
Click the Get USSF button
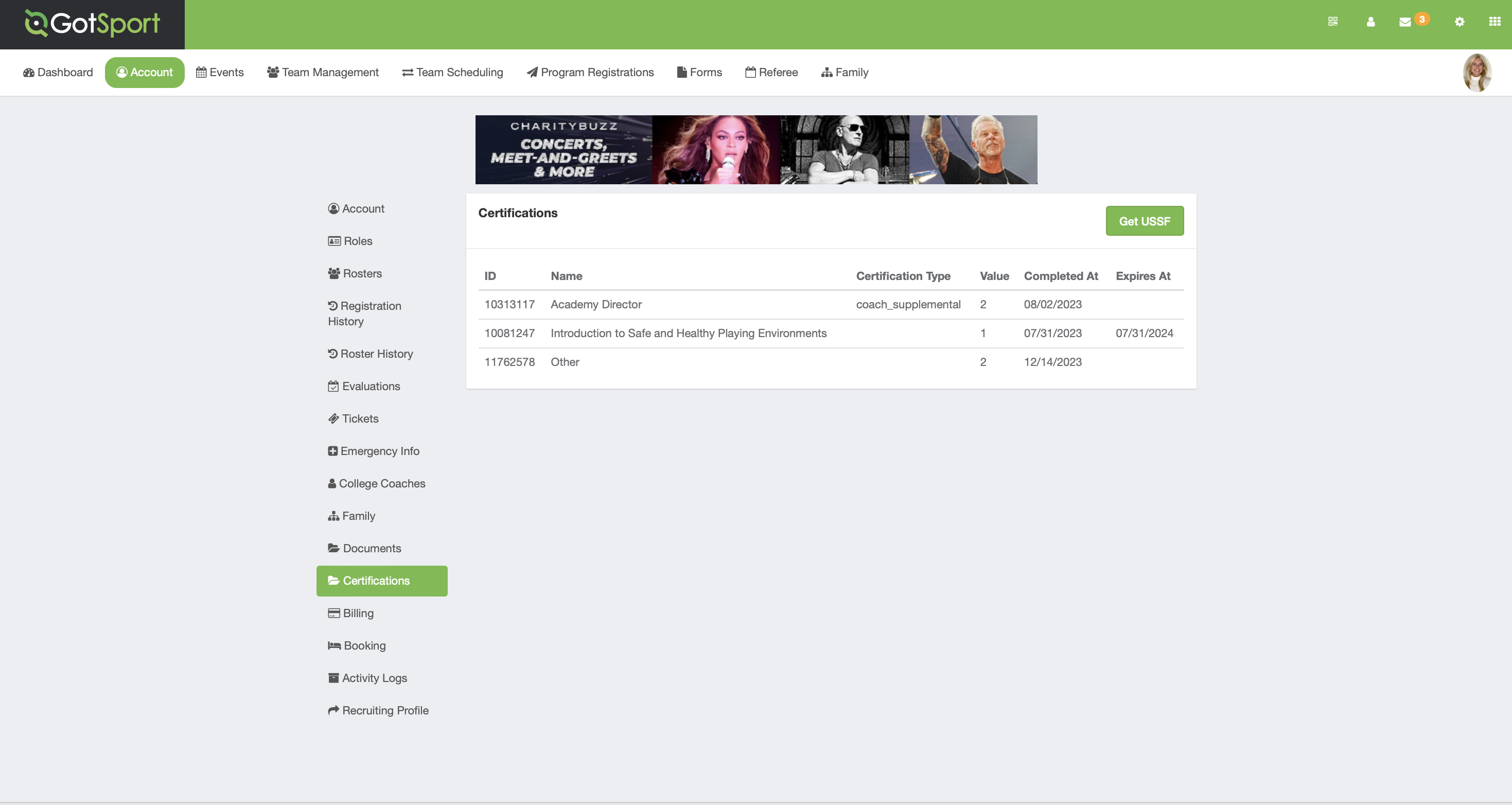click(1144, 221)
